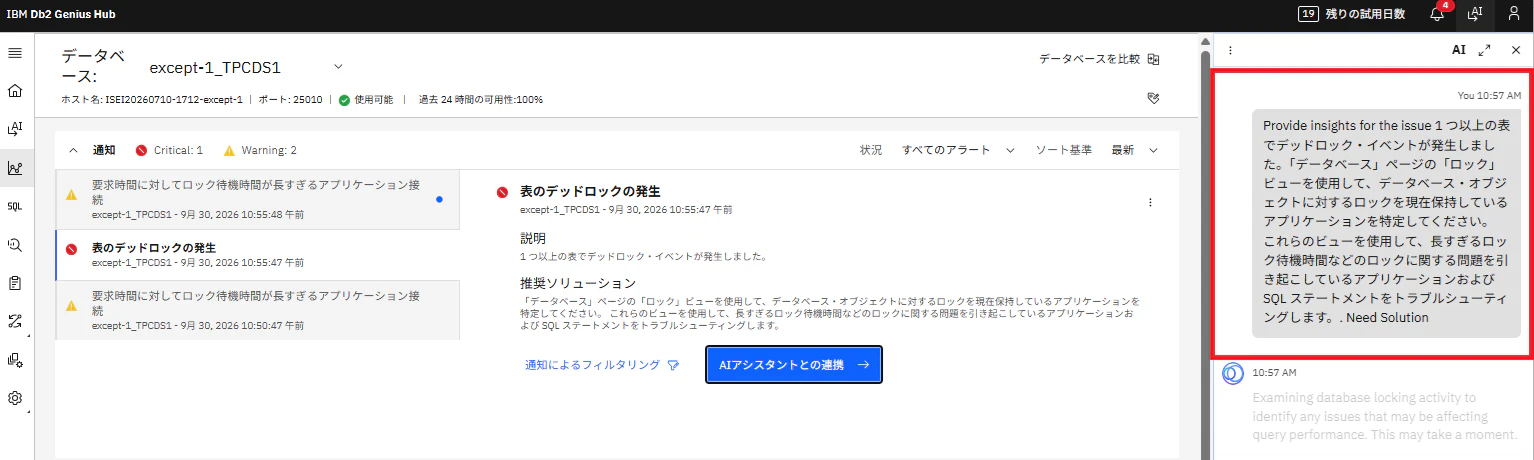1534x460 pixels.
Task: Open the AI panel overflow menu
Action: click(1230, 50)
